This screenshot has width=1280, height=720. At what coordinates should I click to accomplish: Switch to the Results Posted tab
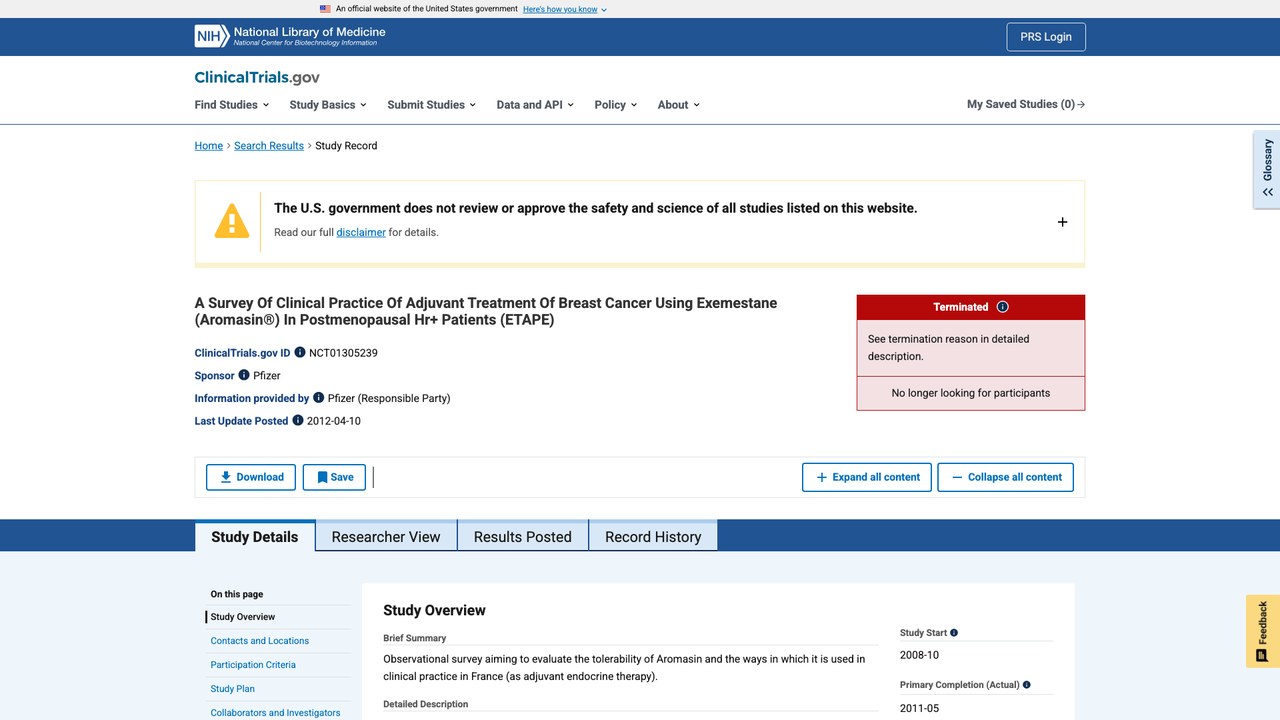[523, 536]
